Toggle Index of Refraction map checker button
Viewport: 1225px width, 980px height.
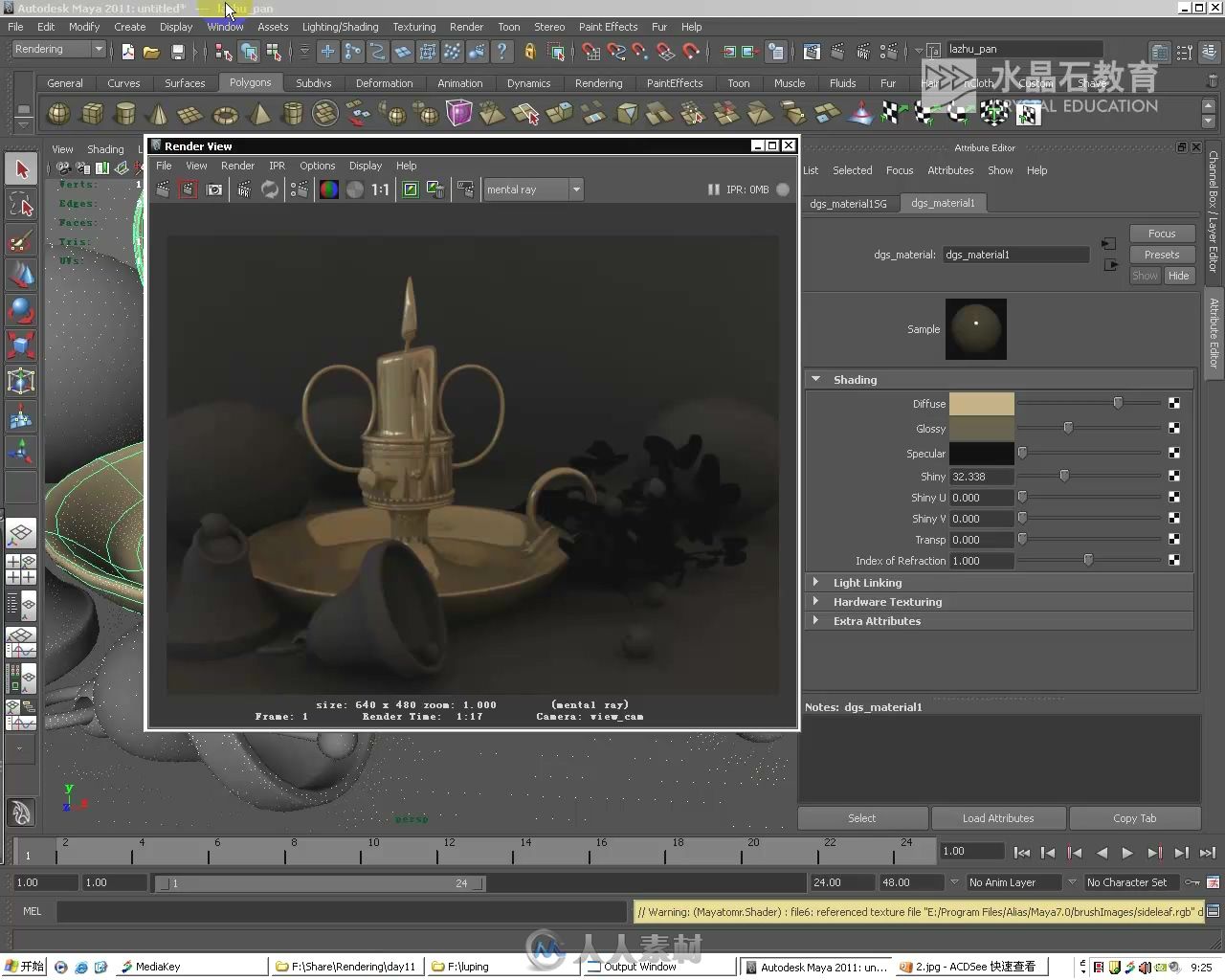pyautogui.click(x=1174, y=560)
